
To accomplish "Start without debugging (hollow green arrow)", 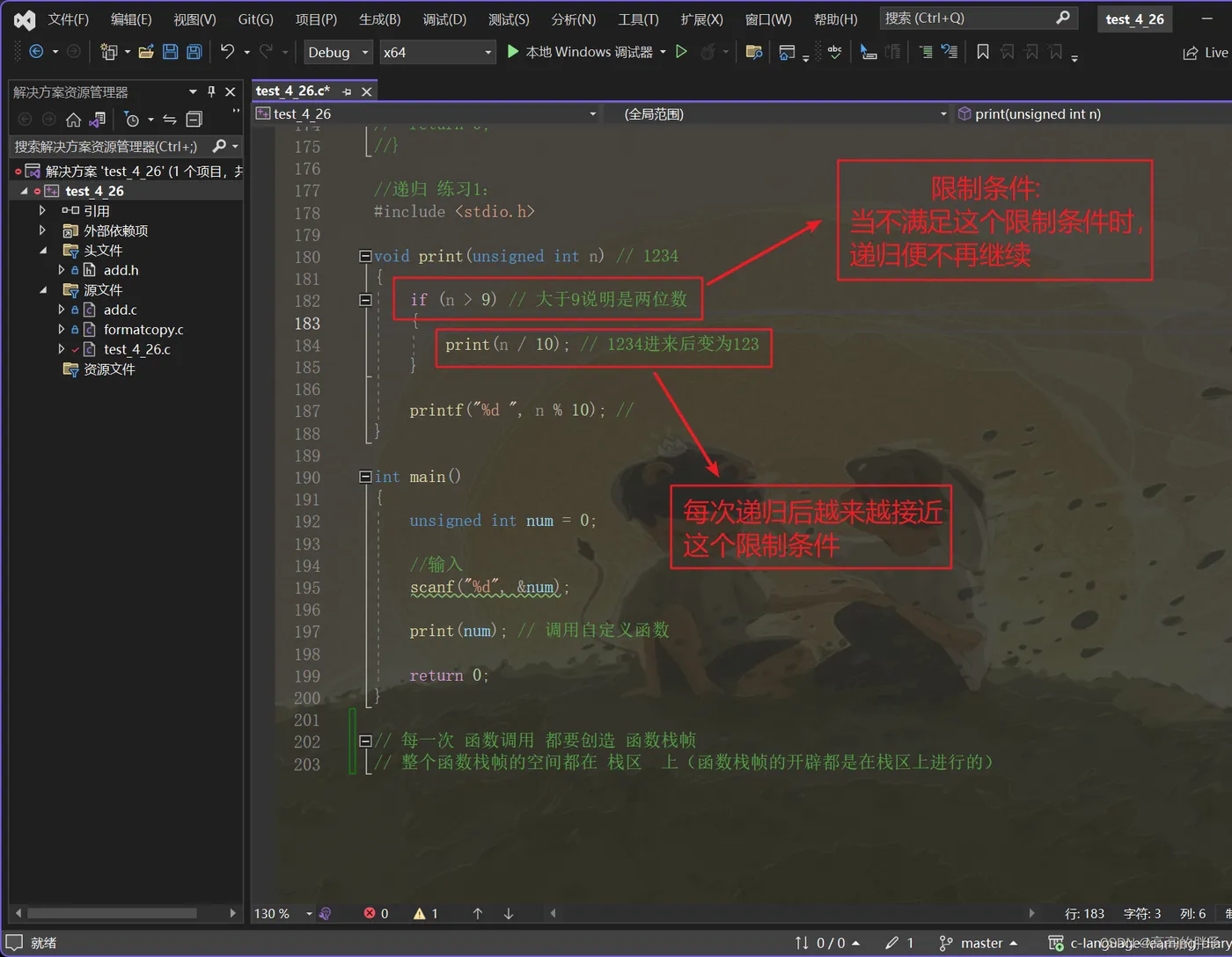I will point(681,52).
